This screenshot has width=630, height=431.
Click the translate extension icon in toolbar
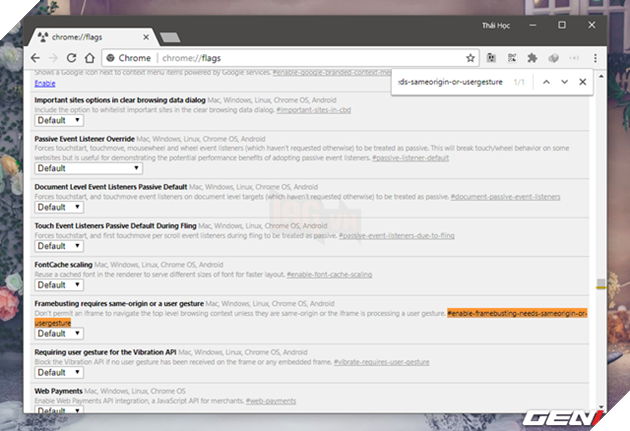click(x=491, y=58)
